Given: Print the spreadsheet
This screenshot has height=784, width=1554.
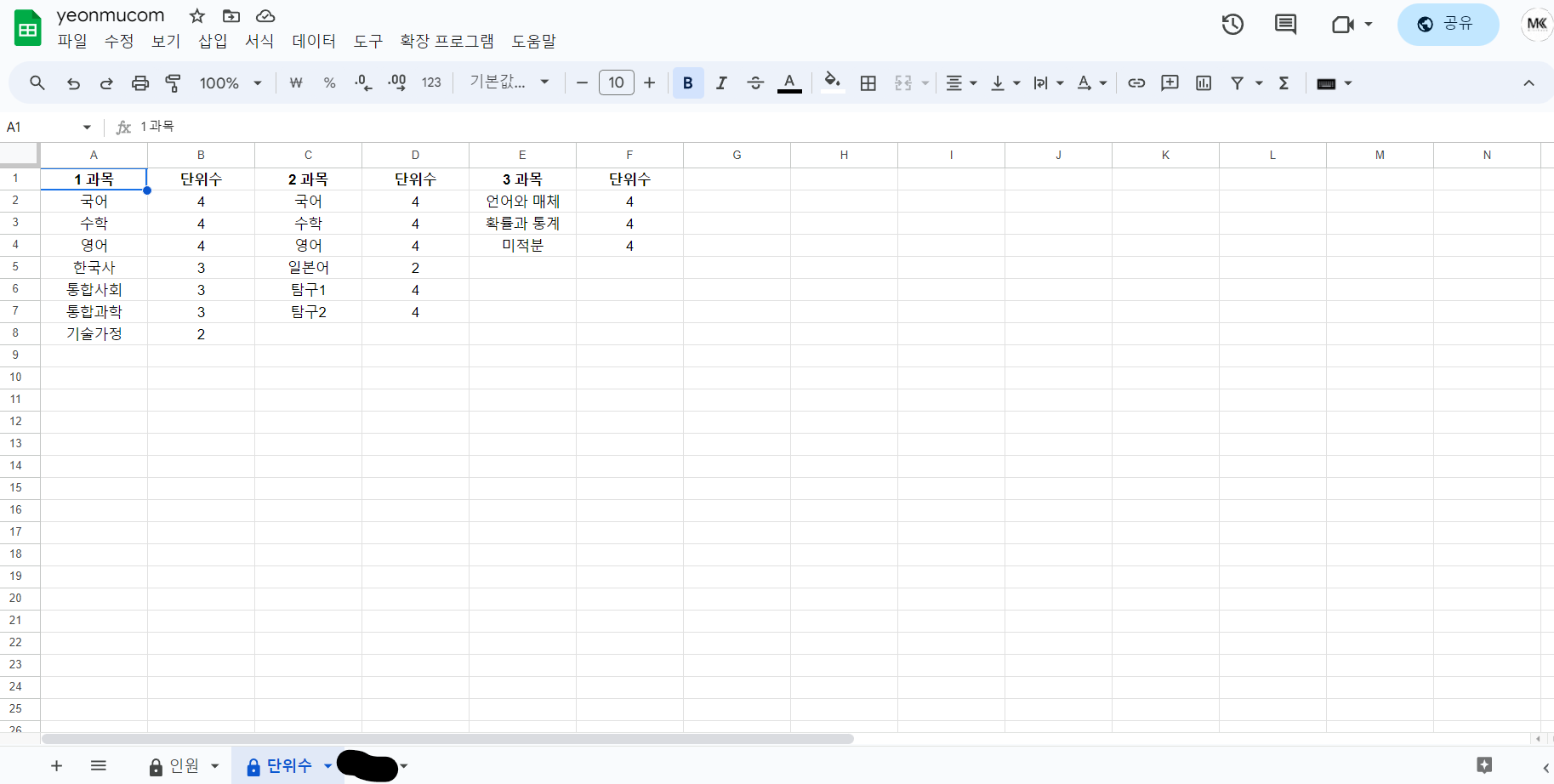Looking at the screenshot, I should (140, 82).
